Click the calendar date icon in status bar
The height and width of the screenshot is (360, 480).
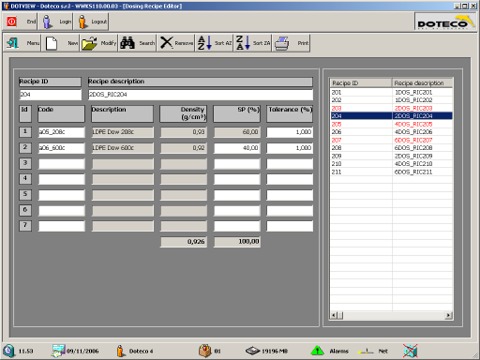(58, 351)
